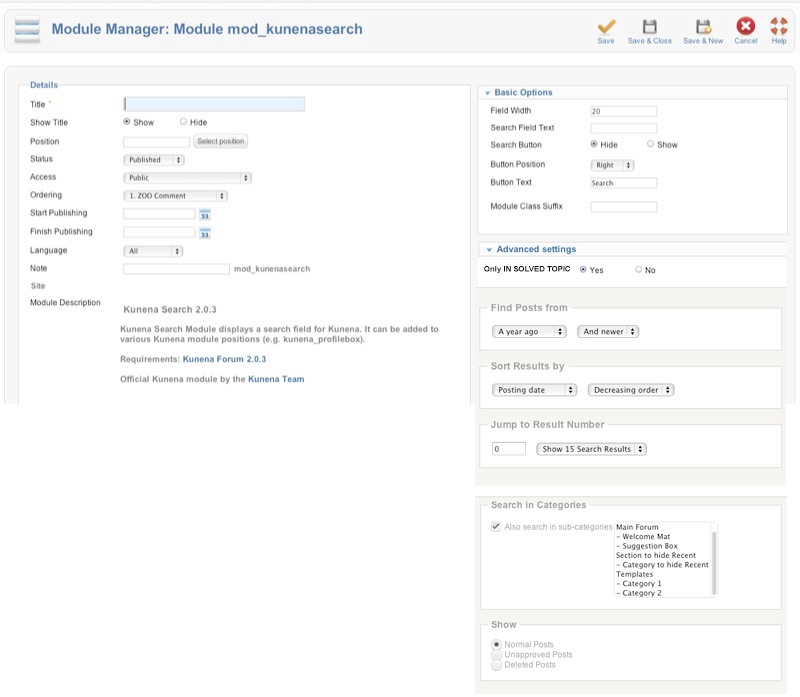Collapse the Basic Options panel

[523, 92]
